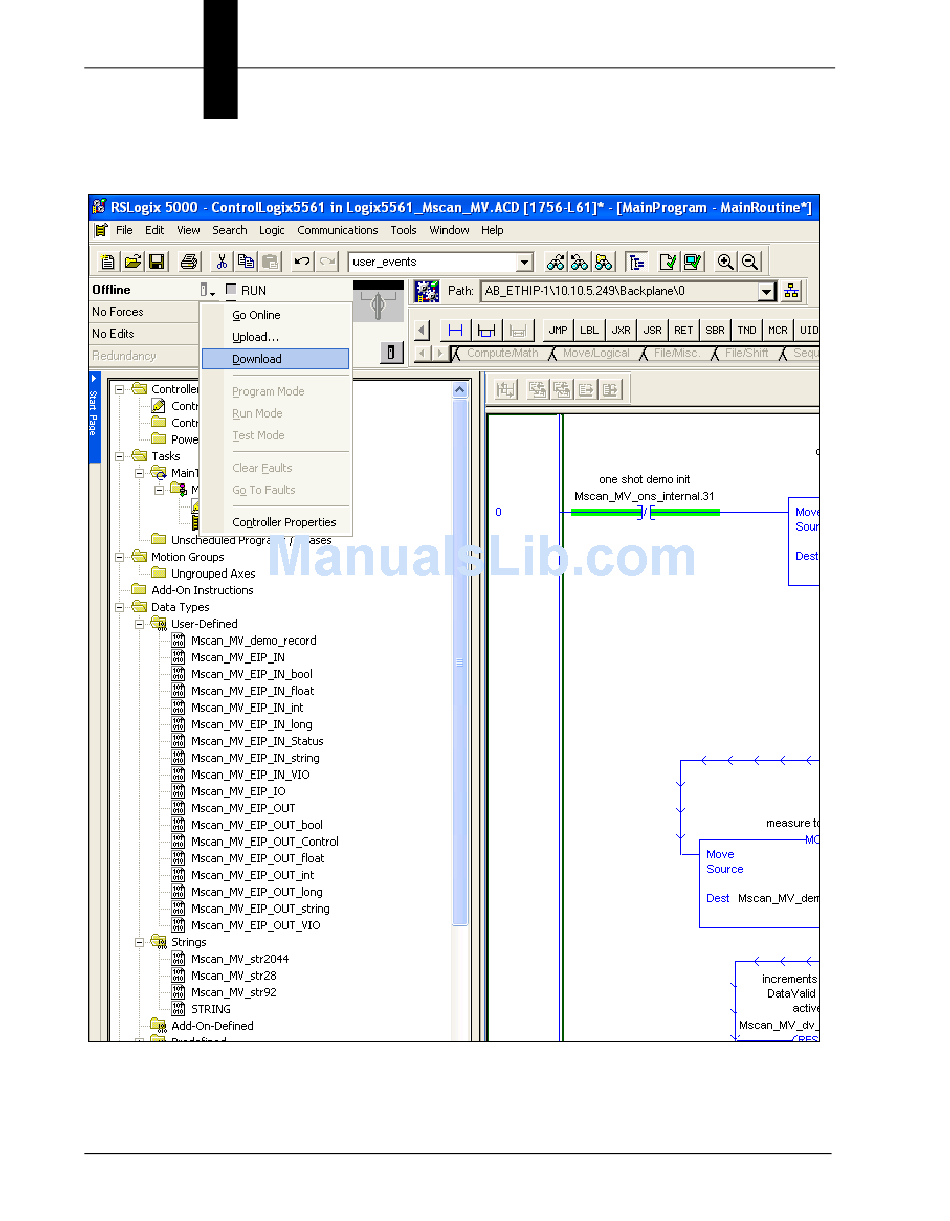The height and width of the screenshot is (1221, 950).
Task: Click the Copy toolbar icon
Action: tap(246, 262)
